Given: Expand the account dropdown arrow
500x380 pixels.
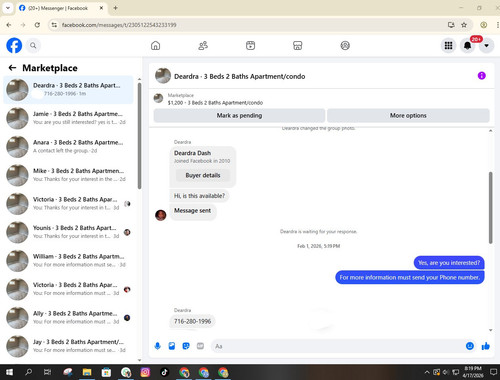Looking at the screenshot, I should 487,45.
